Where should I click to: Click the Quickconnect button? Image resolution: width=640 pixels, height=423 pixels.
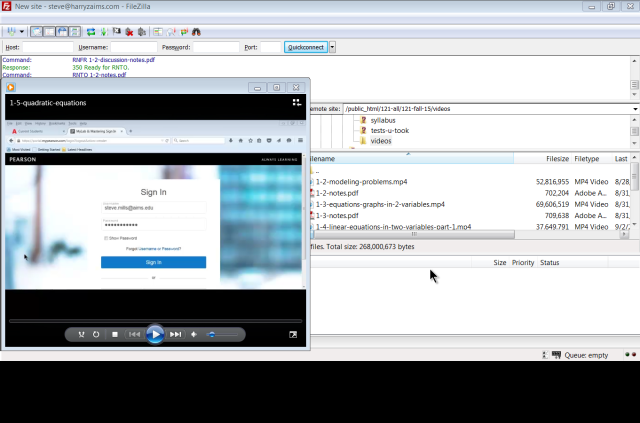coord(305,47)
